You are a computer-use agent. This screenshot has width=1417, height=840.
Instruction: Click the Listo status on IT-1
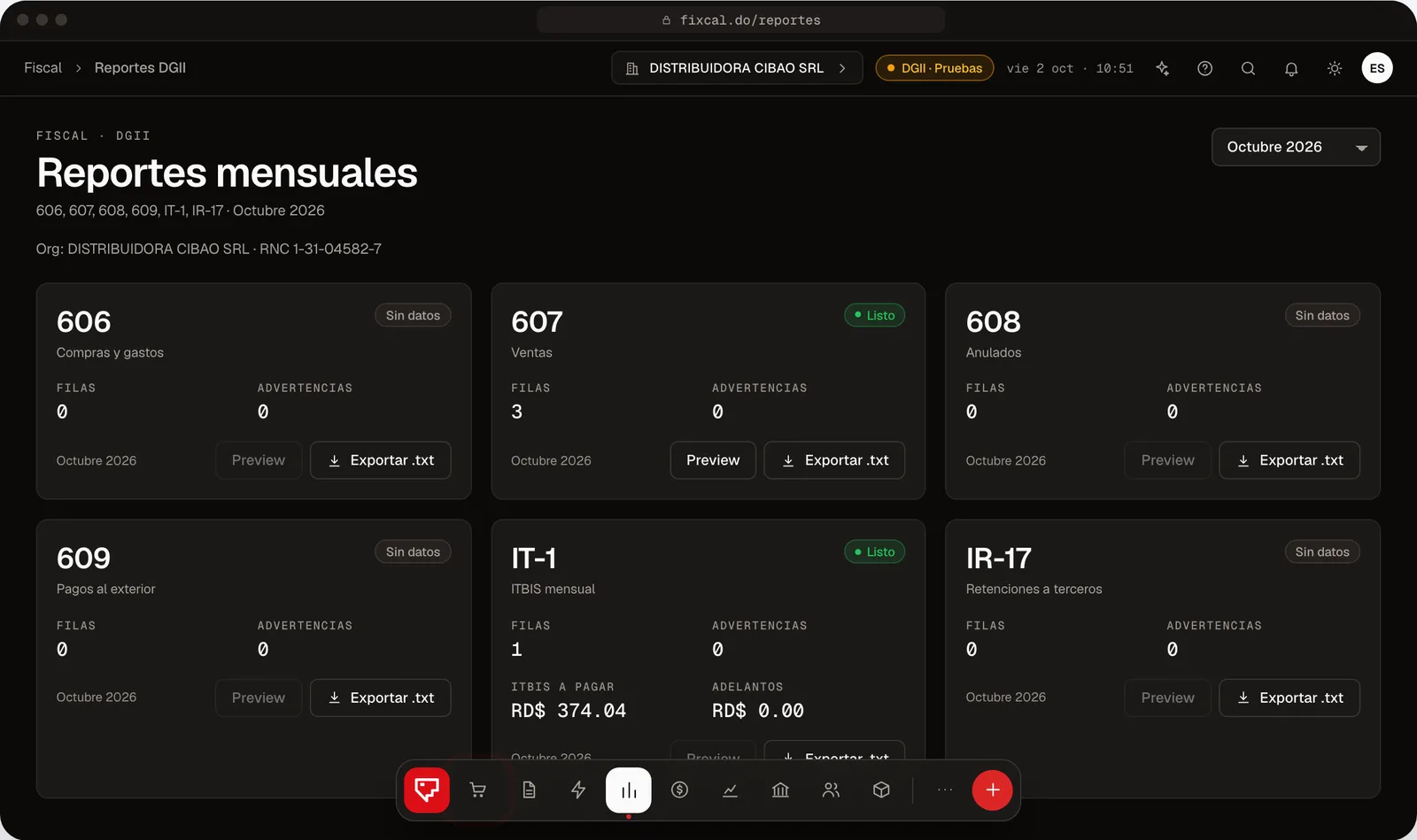tap(874, 551)
